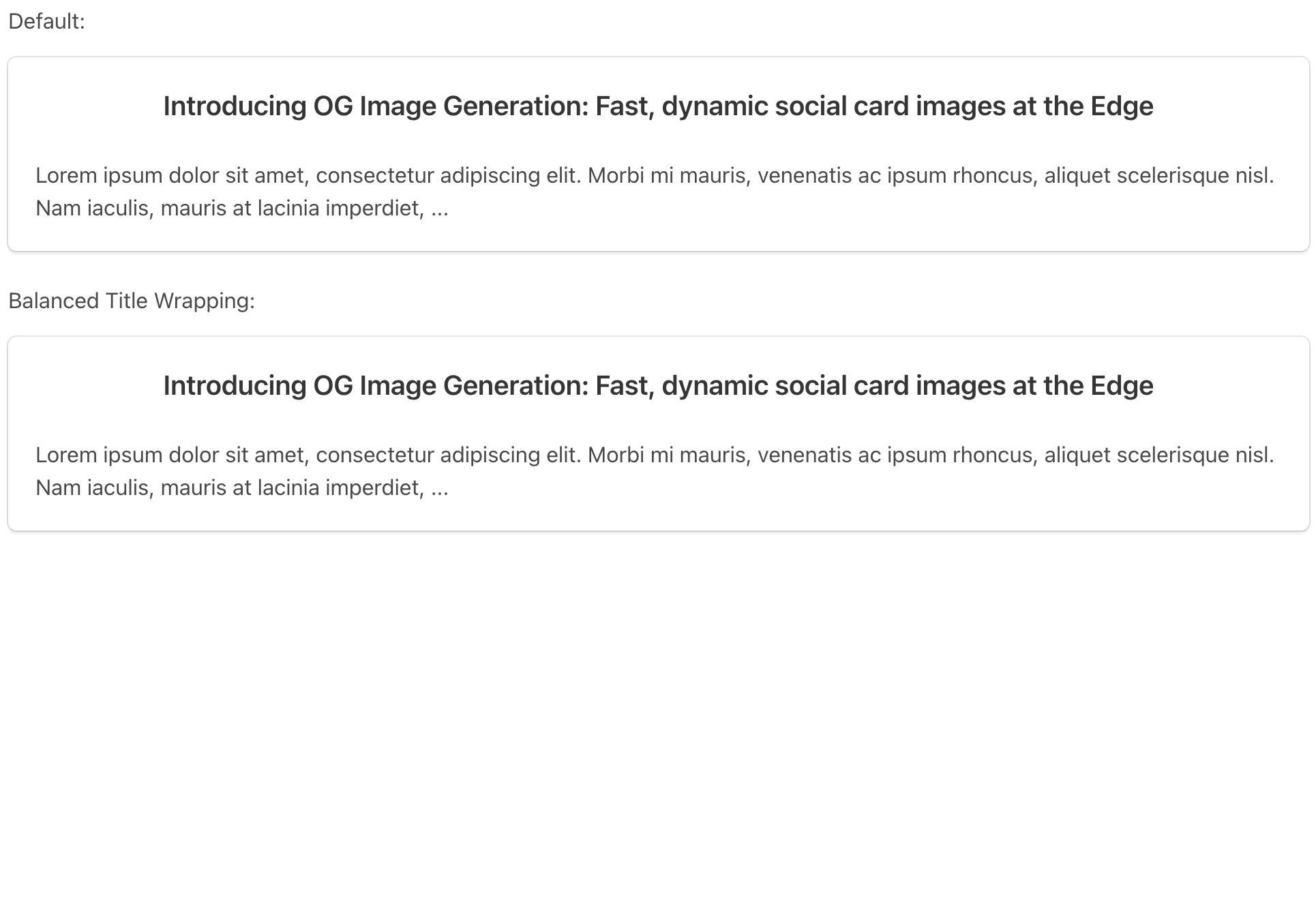This screenshot has height=915, width=1316.
Task: Click the word "Introducing" in the second card title
Action: [235, 386]
